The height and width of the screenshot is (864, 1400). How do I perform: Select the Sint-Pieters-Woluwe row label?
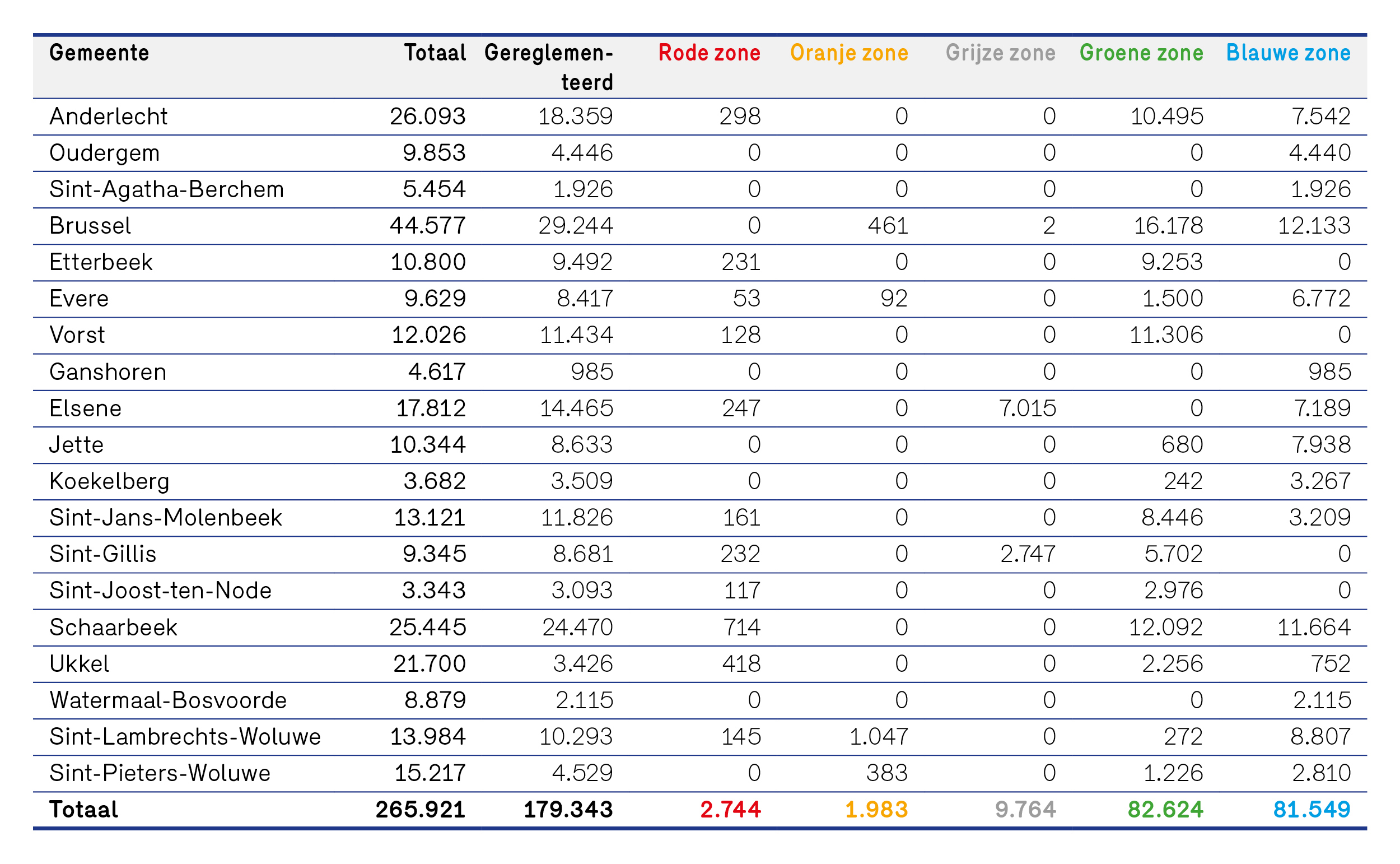tap(160, 773)
